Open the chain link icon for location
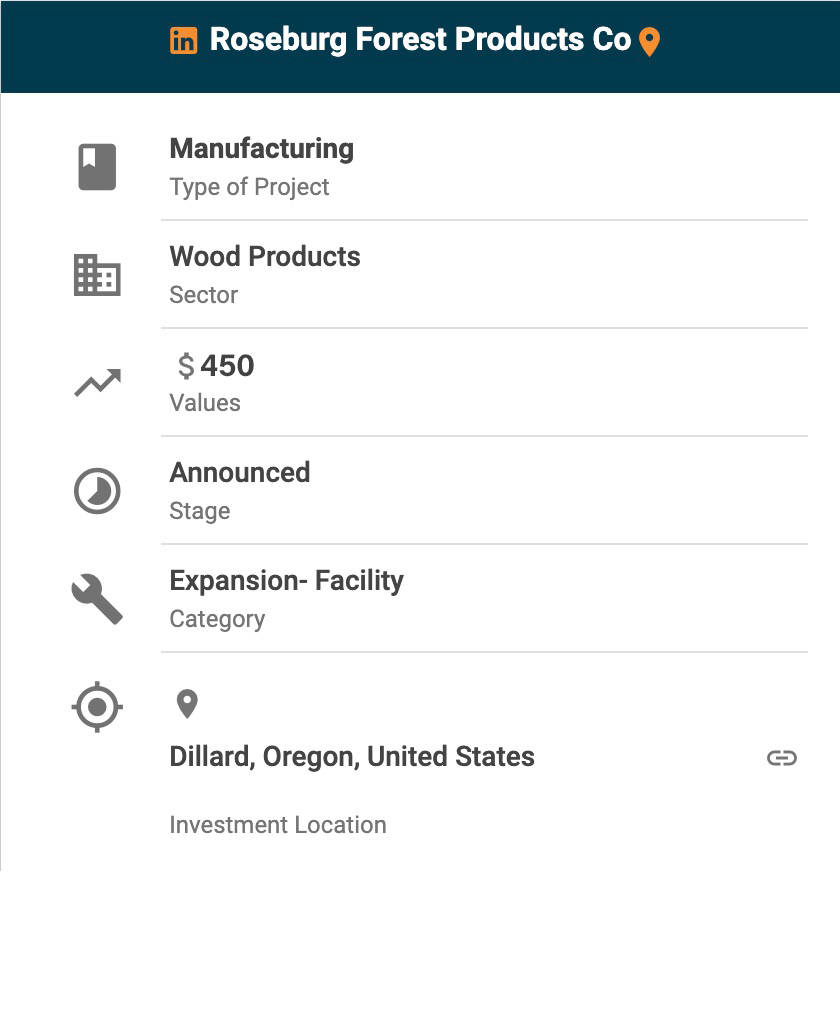This screenshot has height=1010, width=840. (x=781, y=758)
